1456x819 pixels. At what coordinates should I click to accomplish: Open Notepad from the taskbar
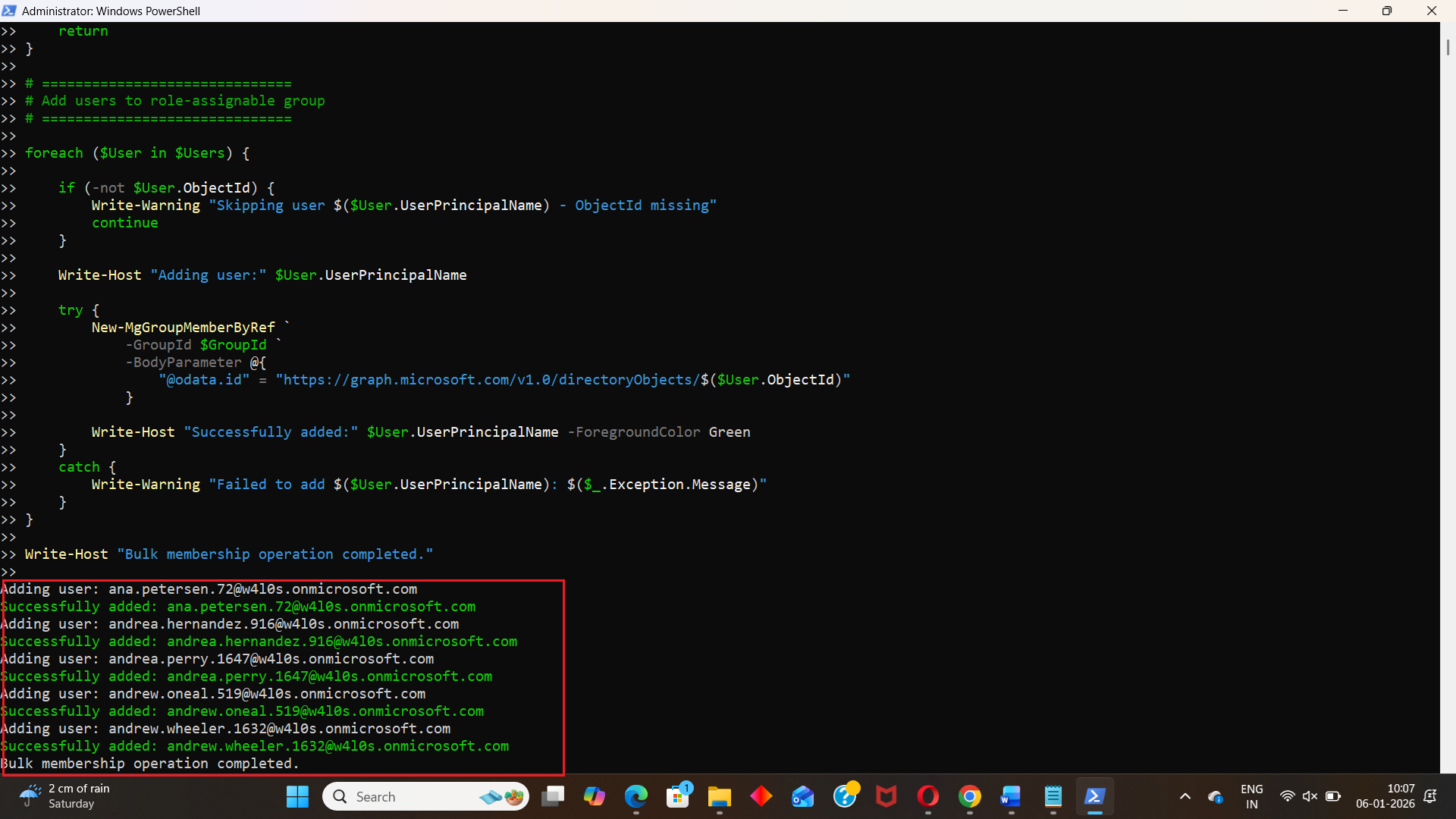[x=1053, y=796]
